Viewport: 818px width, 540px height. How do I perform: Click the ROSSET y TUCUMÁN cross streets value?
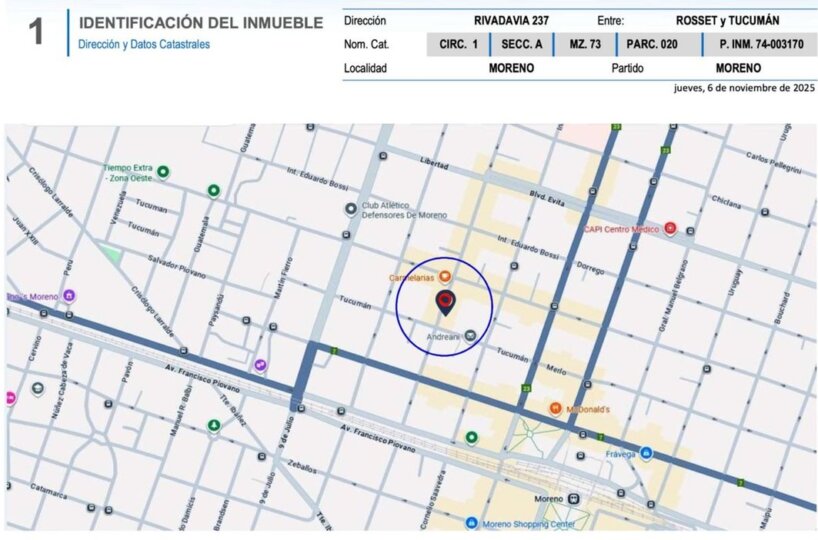click(x=728, y=20)
